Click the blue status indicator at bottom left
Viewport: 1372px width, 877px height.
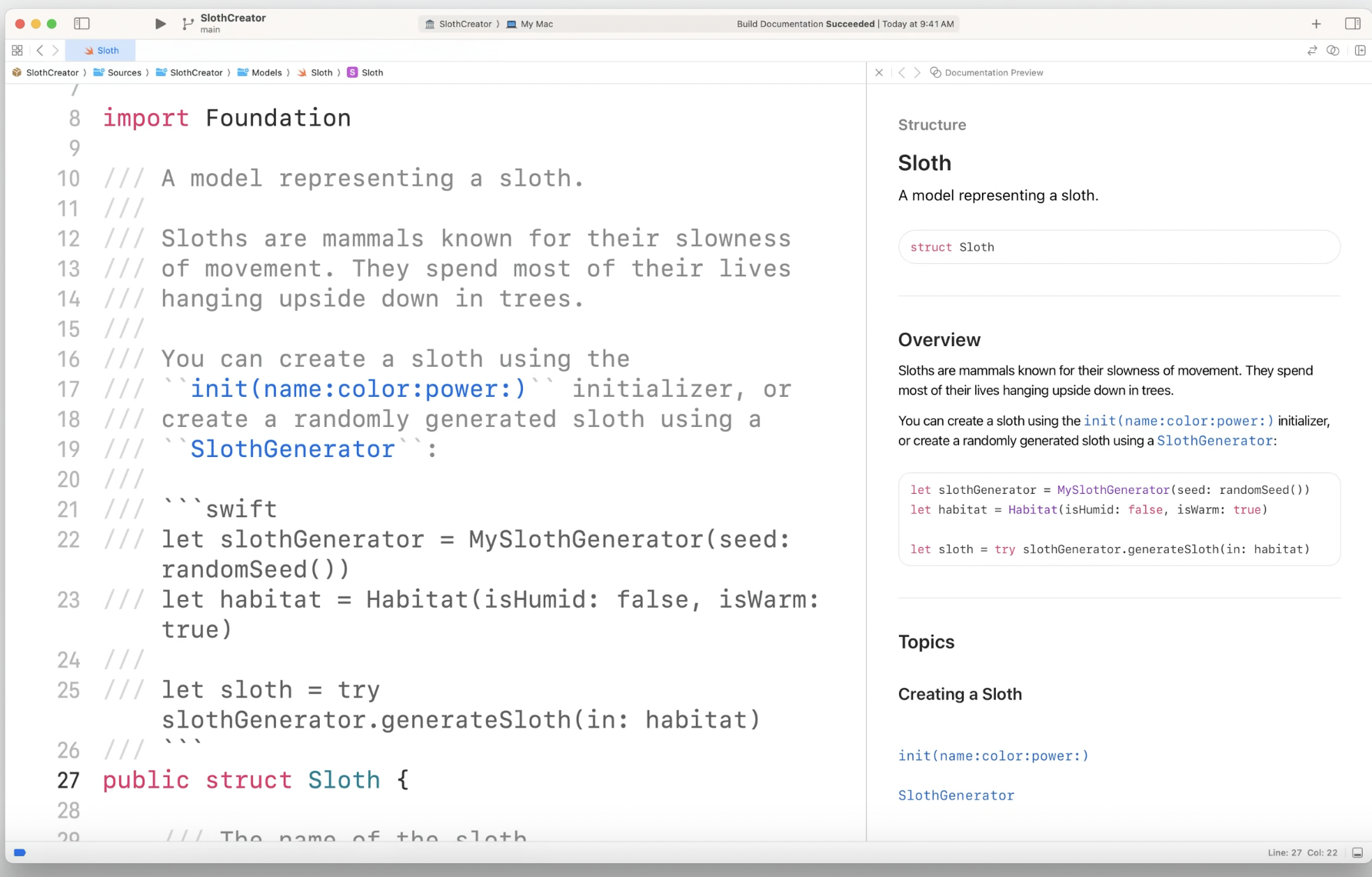(x=20, y=852)
